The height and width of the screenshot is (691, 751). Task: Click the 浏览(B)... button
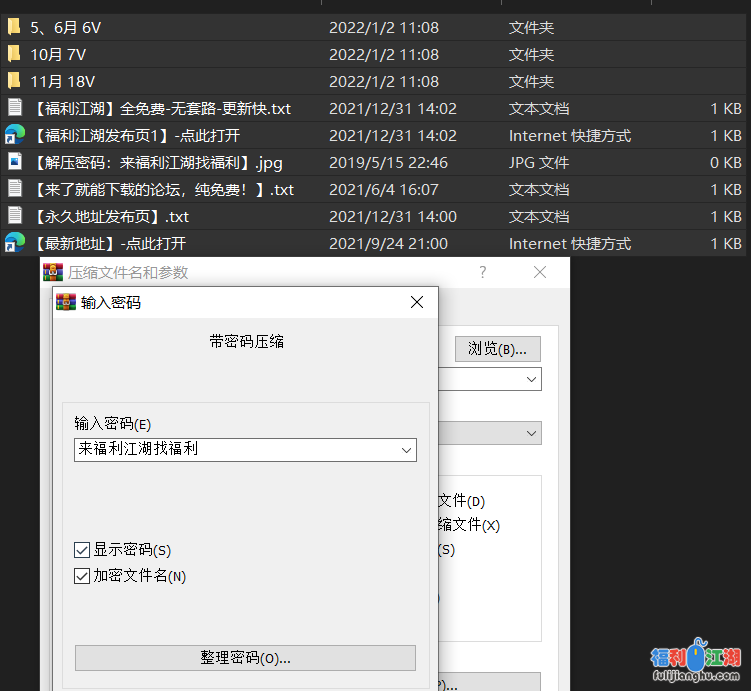497,348
